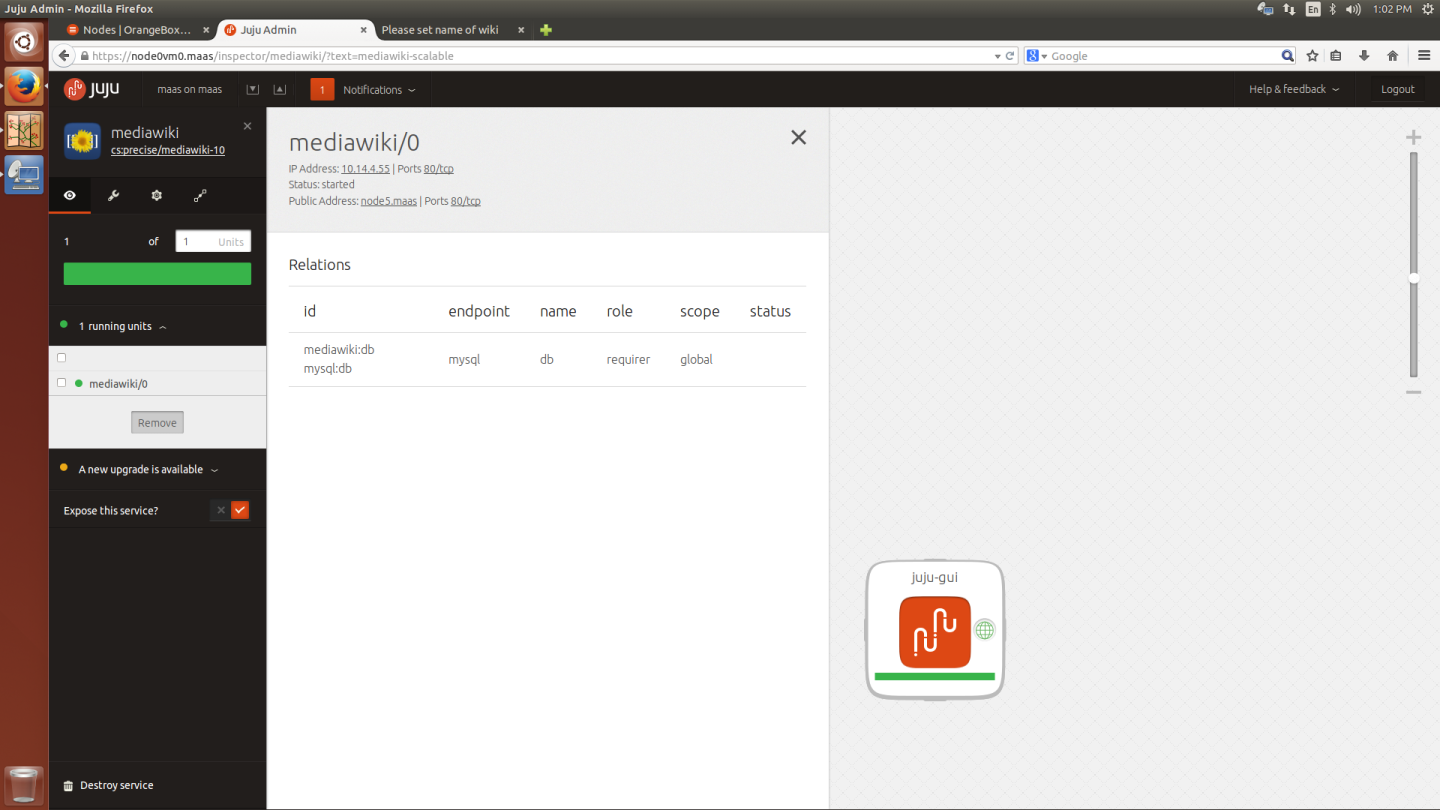Viewport: 1440px width, 810px height.
Task: Check the select-all units checkbox
Action: tap(61, 357)
